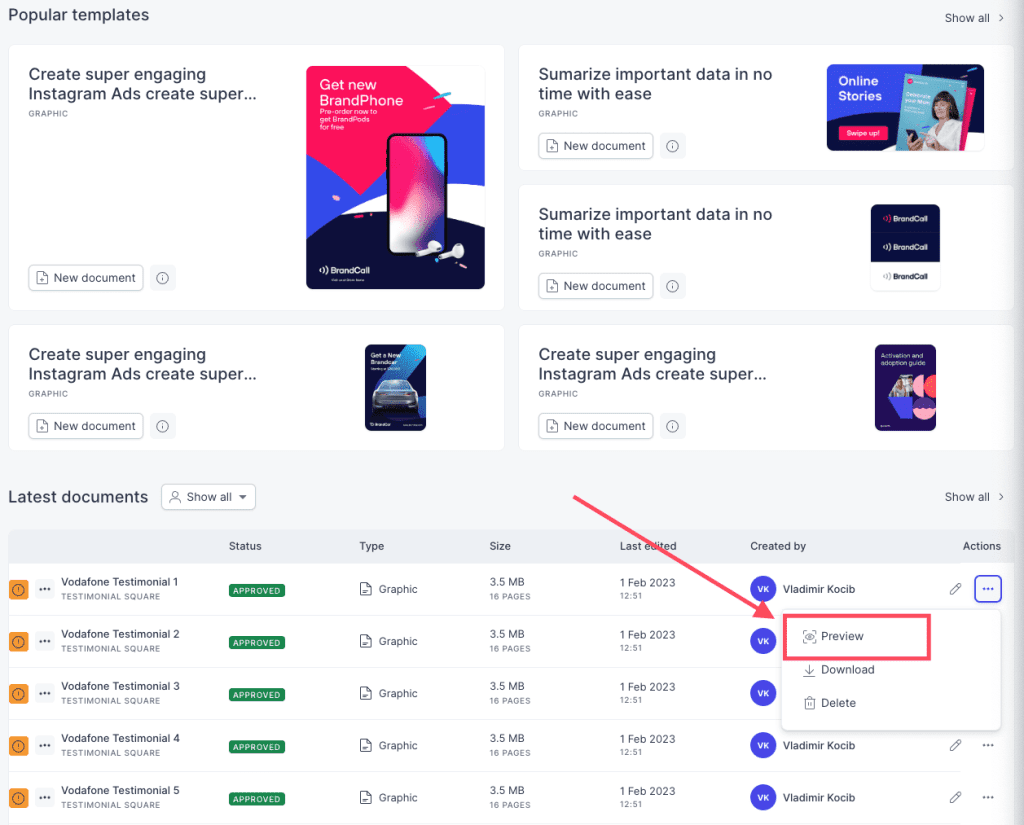Click the info icon beside the BrandPhone template
This screenshot has width=1024, height=825.
coord(163,278)
